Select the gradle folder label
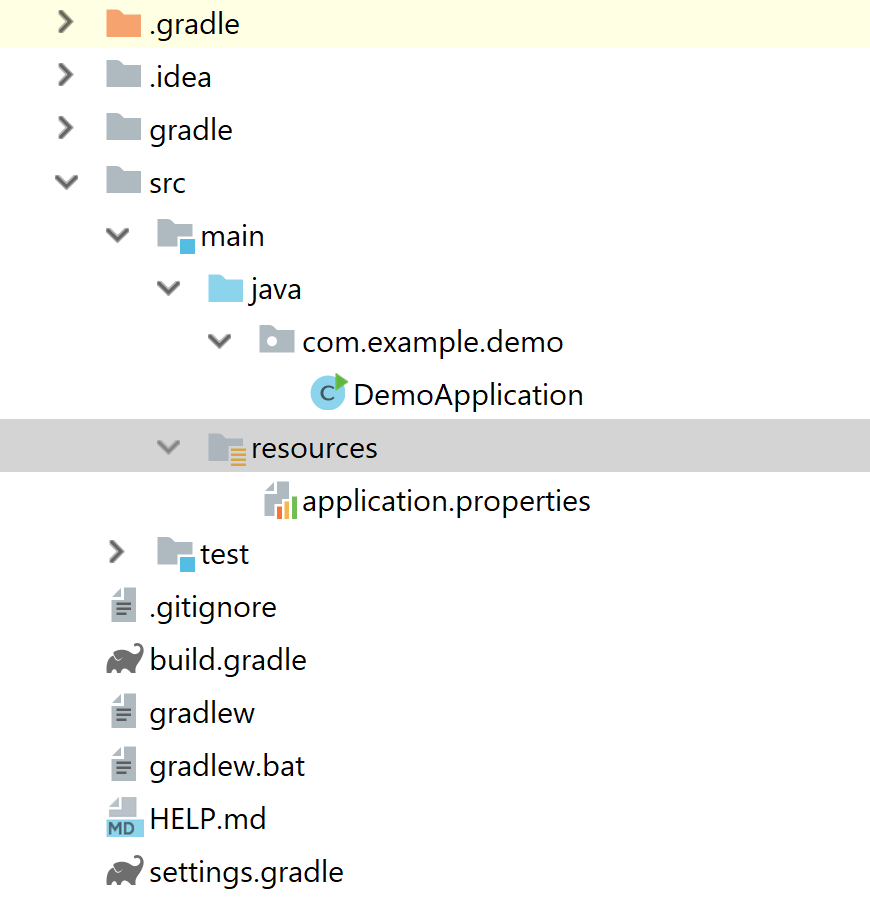Screen dimensions: 870x903 [191, 130]
